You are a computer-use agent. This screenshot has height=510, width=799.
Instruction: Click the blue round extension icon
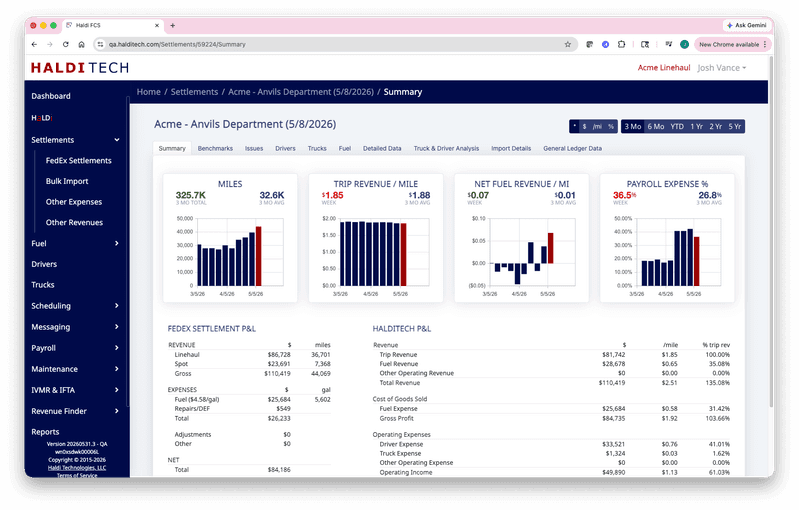pos(605,44)
